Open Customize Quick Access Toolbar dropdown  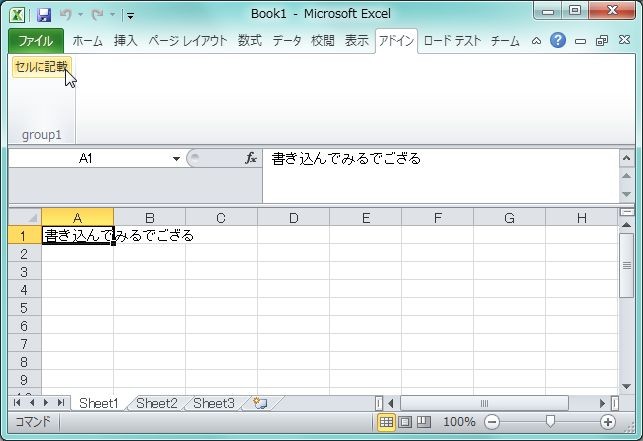[130, 16]
